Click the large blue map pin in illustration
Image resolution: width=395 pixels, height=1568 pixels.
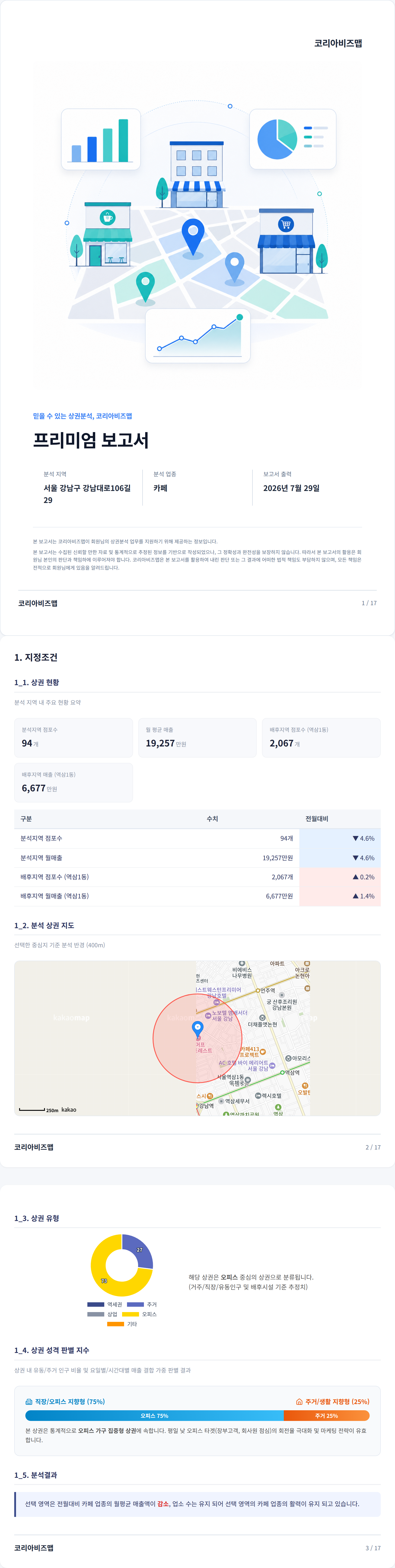coord(193,237)
